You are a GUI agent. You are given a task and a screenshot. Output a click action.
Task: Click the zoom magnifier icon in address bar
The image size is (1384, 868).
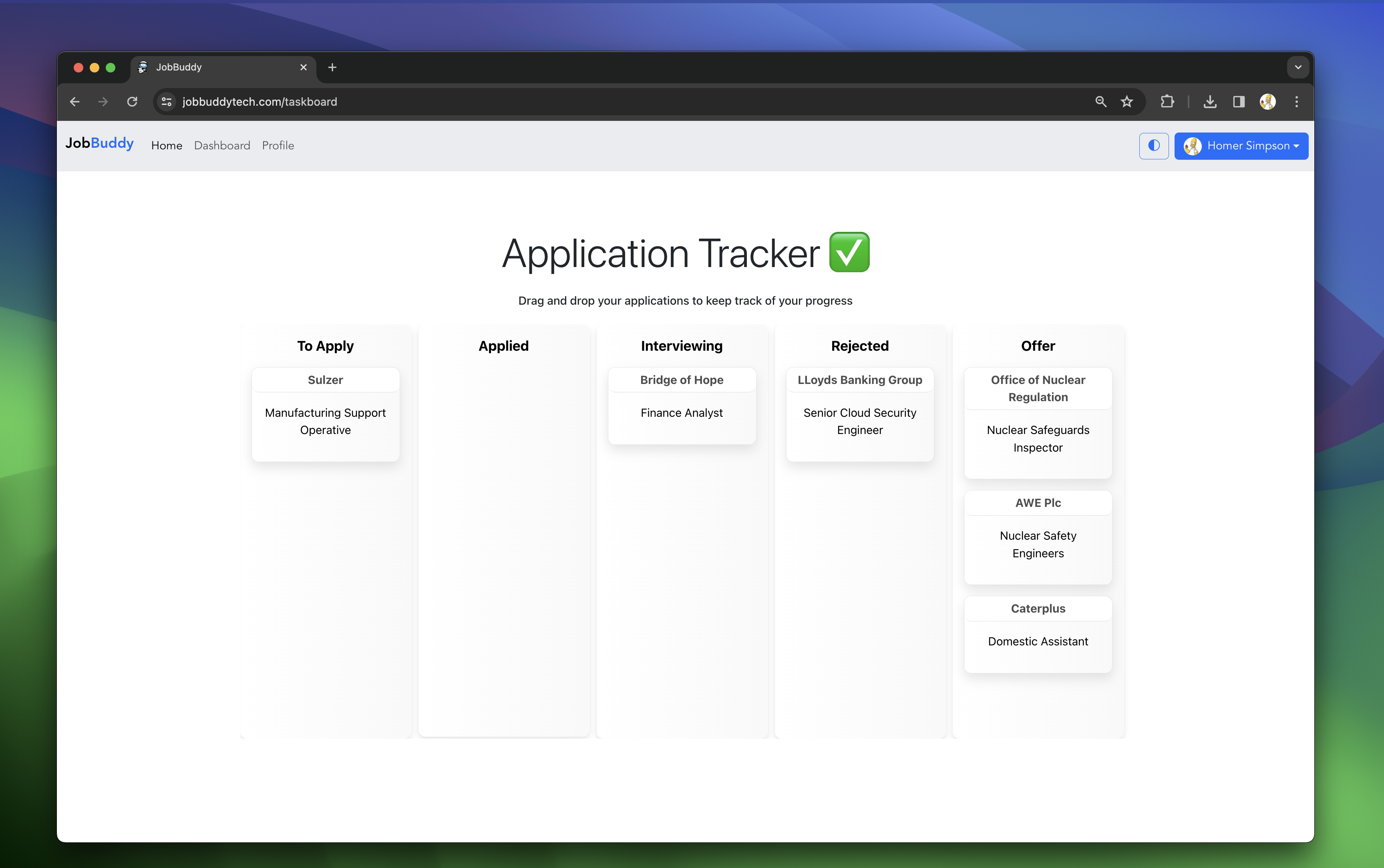[x=1100, y=102]
